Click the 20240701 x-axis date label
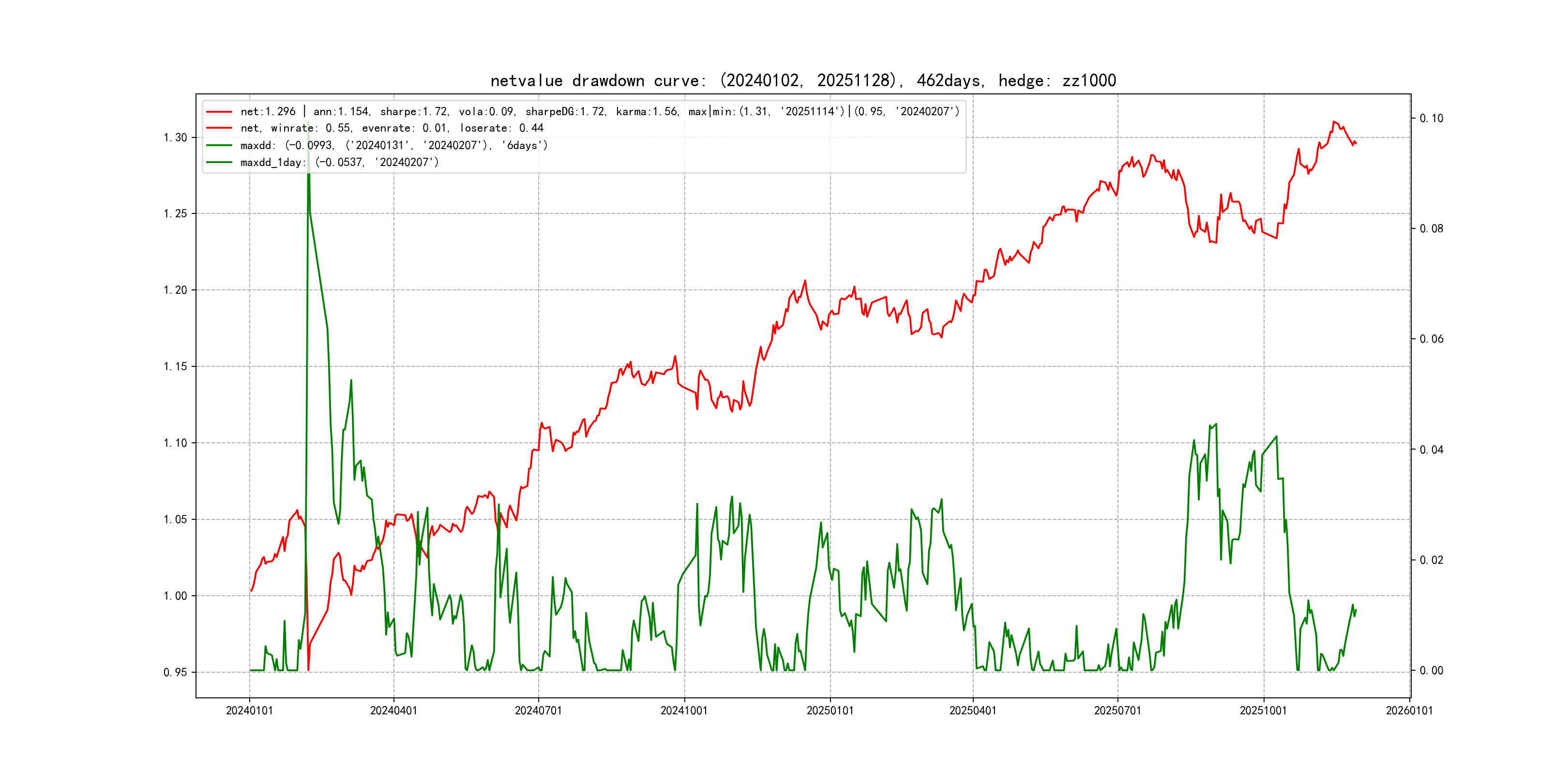This screenshot has width=1568, height=784. pos(538,711)
